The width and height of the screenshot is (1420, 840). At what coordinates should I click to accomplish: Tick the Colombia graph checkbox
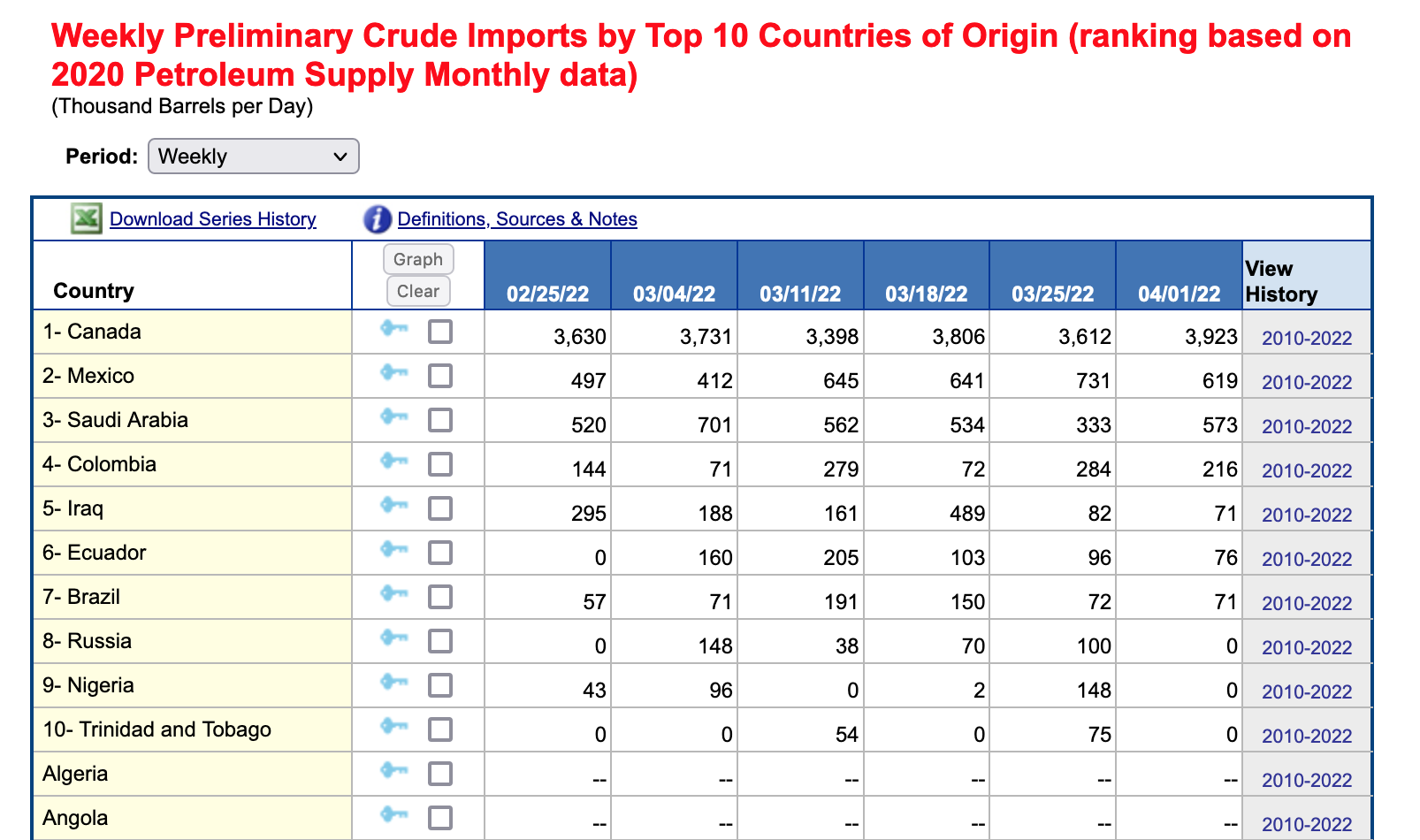click(x=440, y=464)
